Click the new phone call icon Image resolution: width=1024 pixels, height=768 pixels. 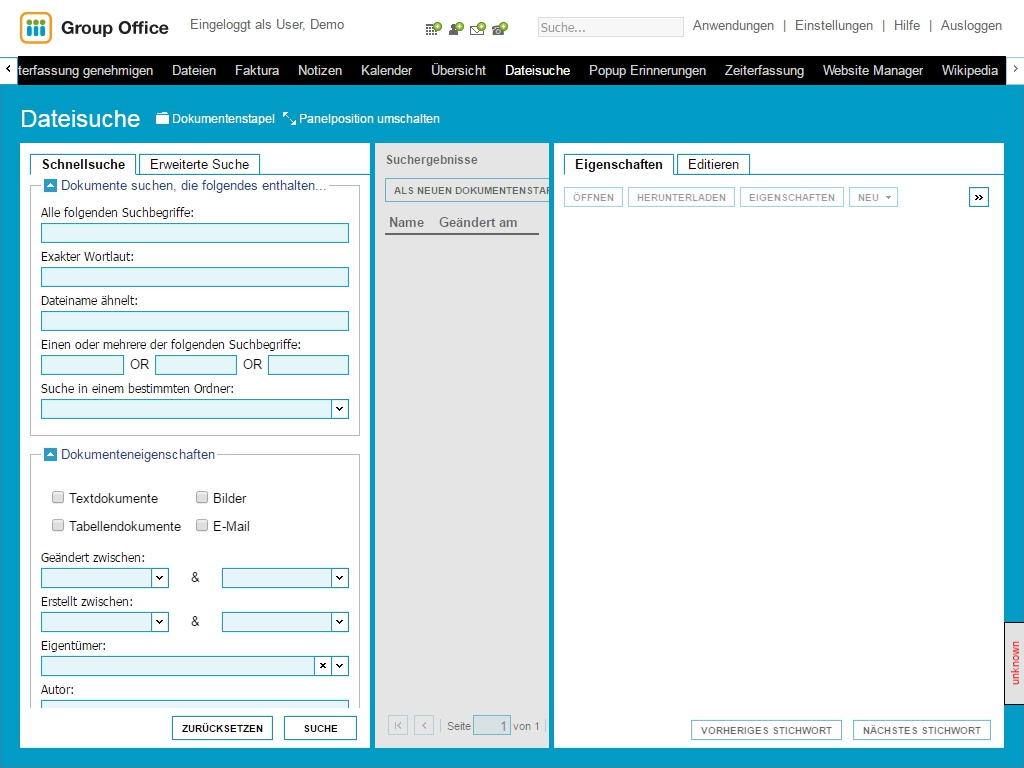[x=500, y=29]
